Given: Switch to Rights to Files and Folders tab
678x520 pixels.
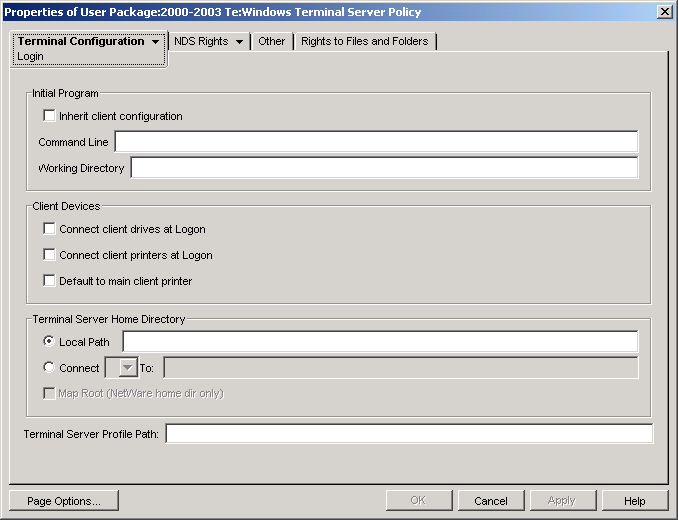Looking at the screenshot, I should 365,41.
